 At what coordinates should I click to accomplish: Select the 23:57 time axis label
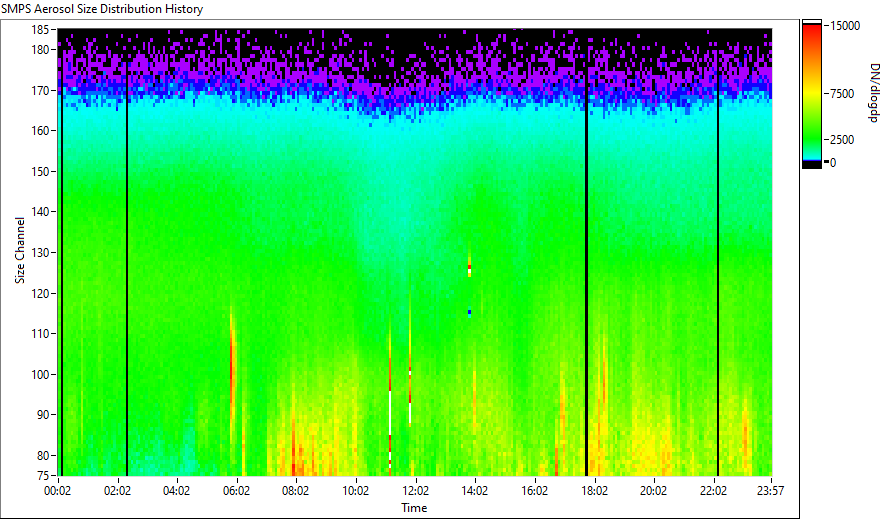tap(770, 491)
